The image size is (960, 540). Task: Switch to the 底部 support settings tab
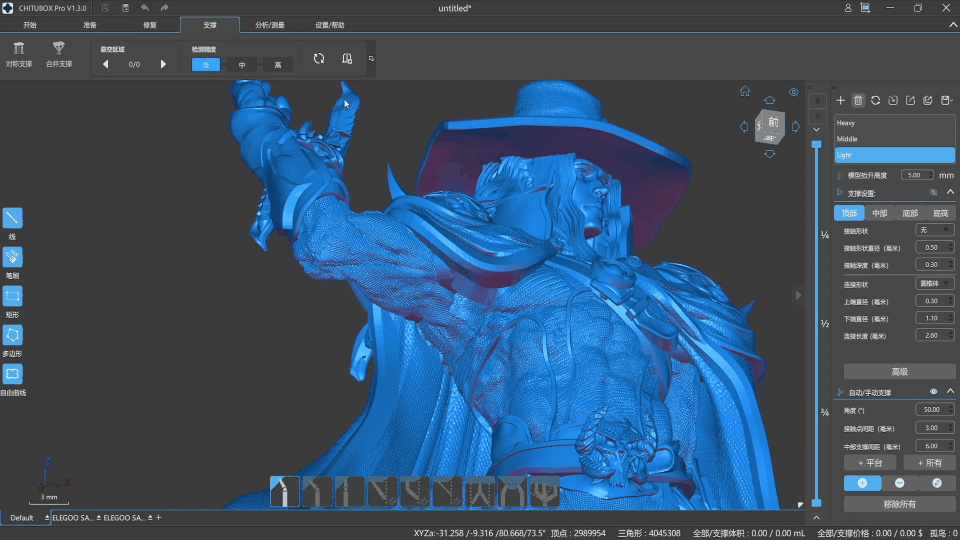[910, 213]
